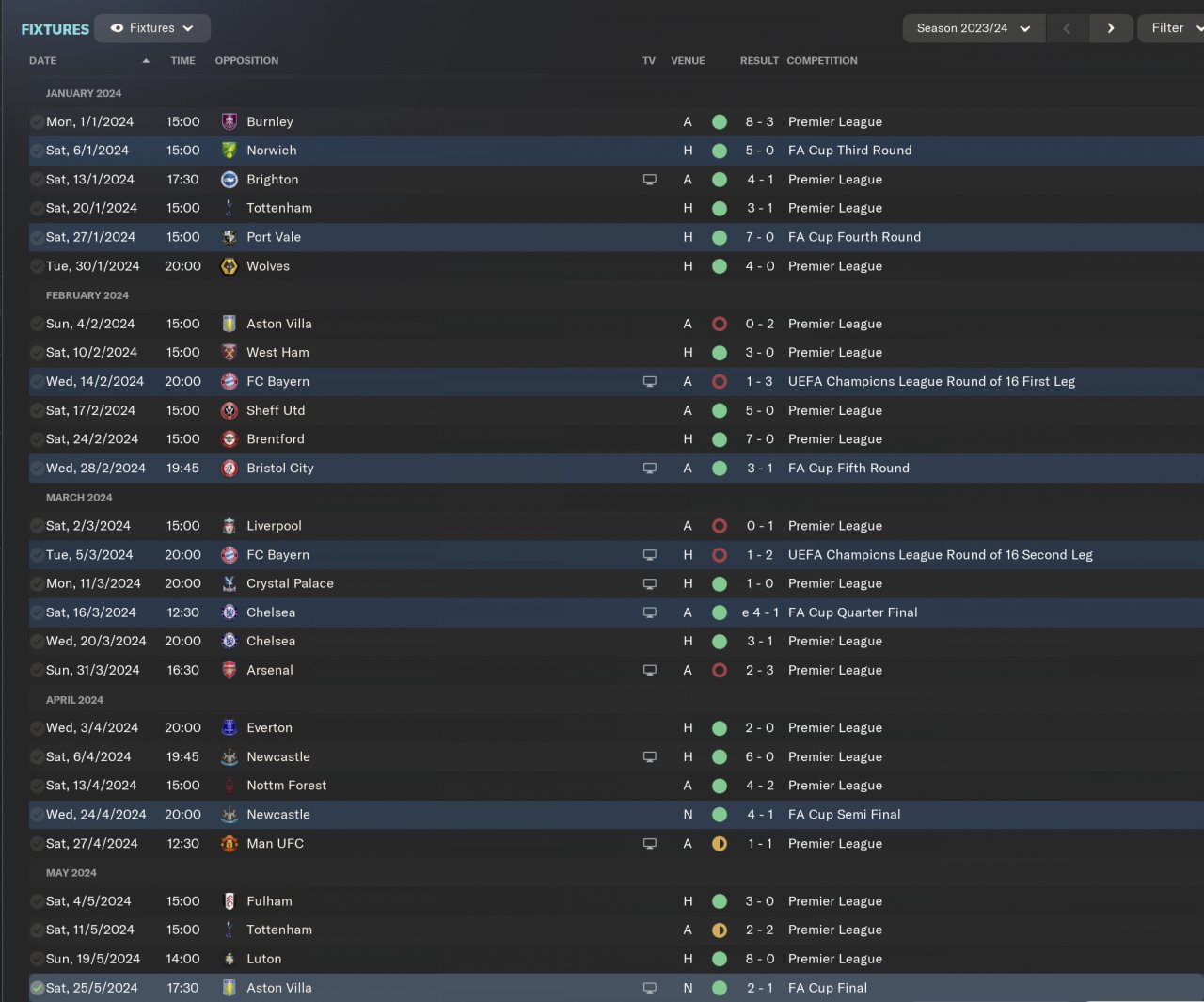Click the Sheff Utd club badge

pyautogui.click(x=229, y=410)
